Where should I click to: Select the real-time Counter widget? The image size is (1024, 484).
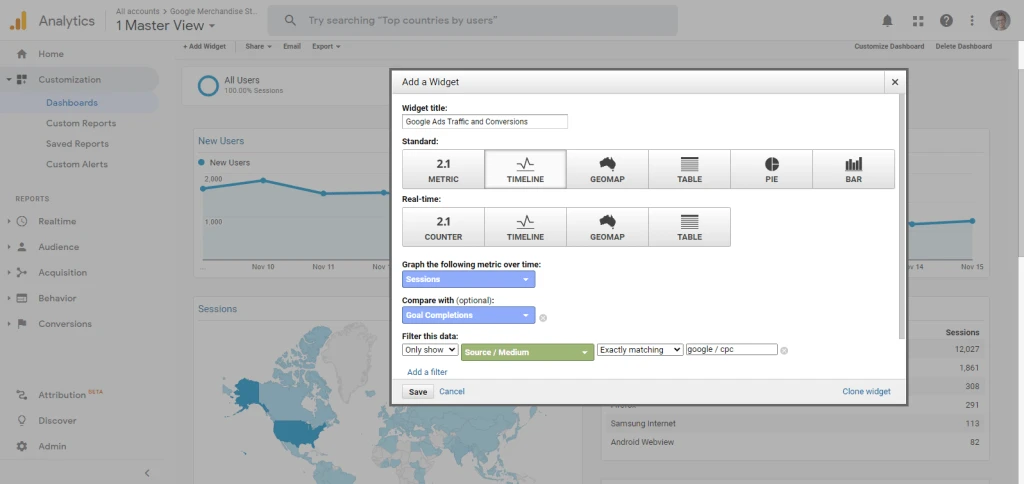coord(443,227)
